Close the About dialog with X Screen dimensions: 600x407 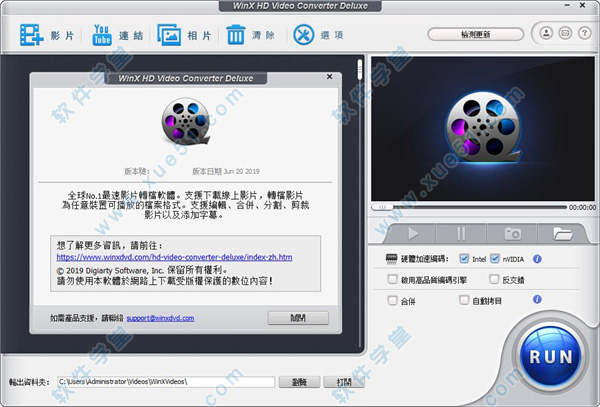point(329,77)
